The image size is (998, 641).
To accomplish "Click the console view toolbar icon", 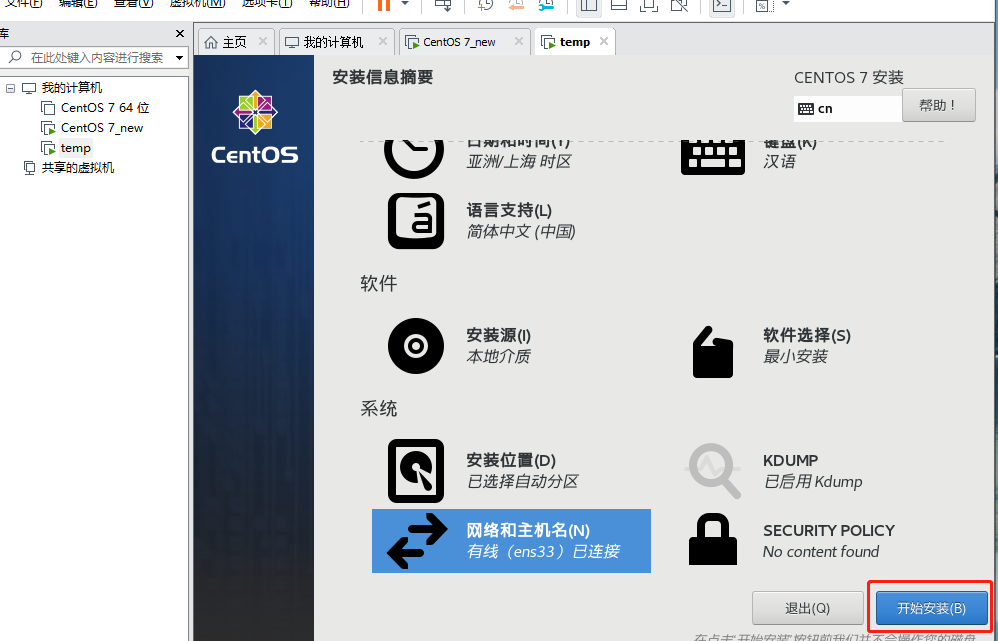I will [721, 5].
